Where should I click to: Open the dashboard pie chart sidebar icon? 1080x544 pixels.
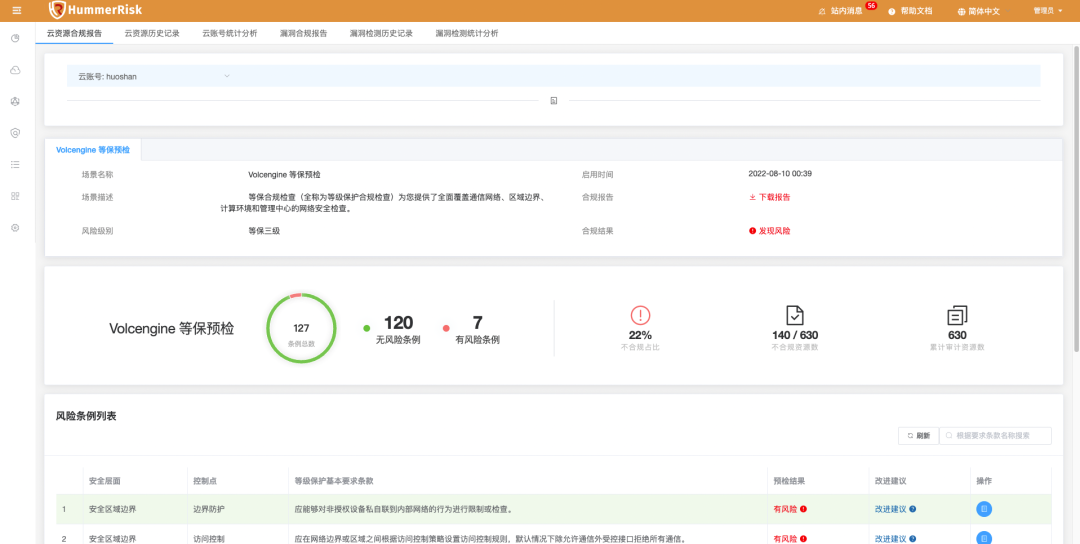point(15,38)
